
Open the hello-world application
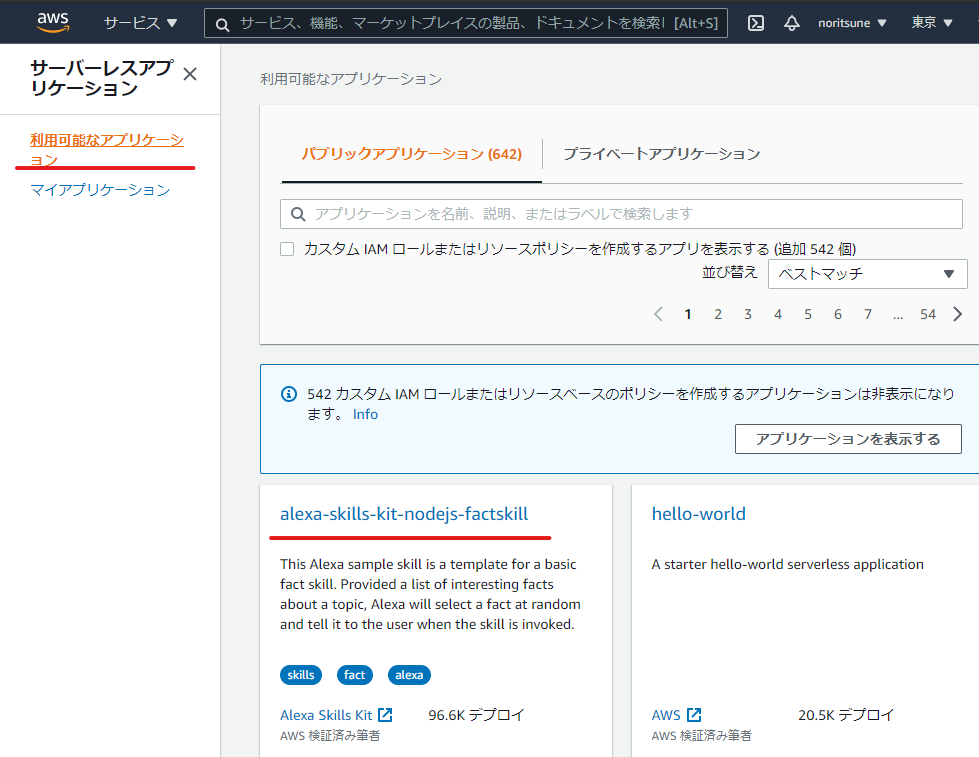[699, 514]
